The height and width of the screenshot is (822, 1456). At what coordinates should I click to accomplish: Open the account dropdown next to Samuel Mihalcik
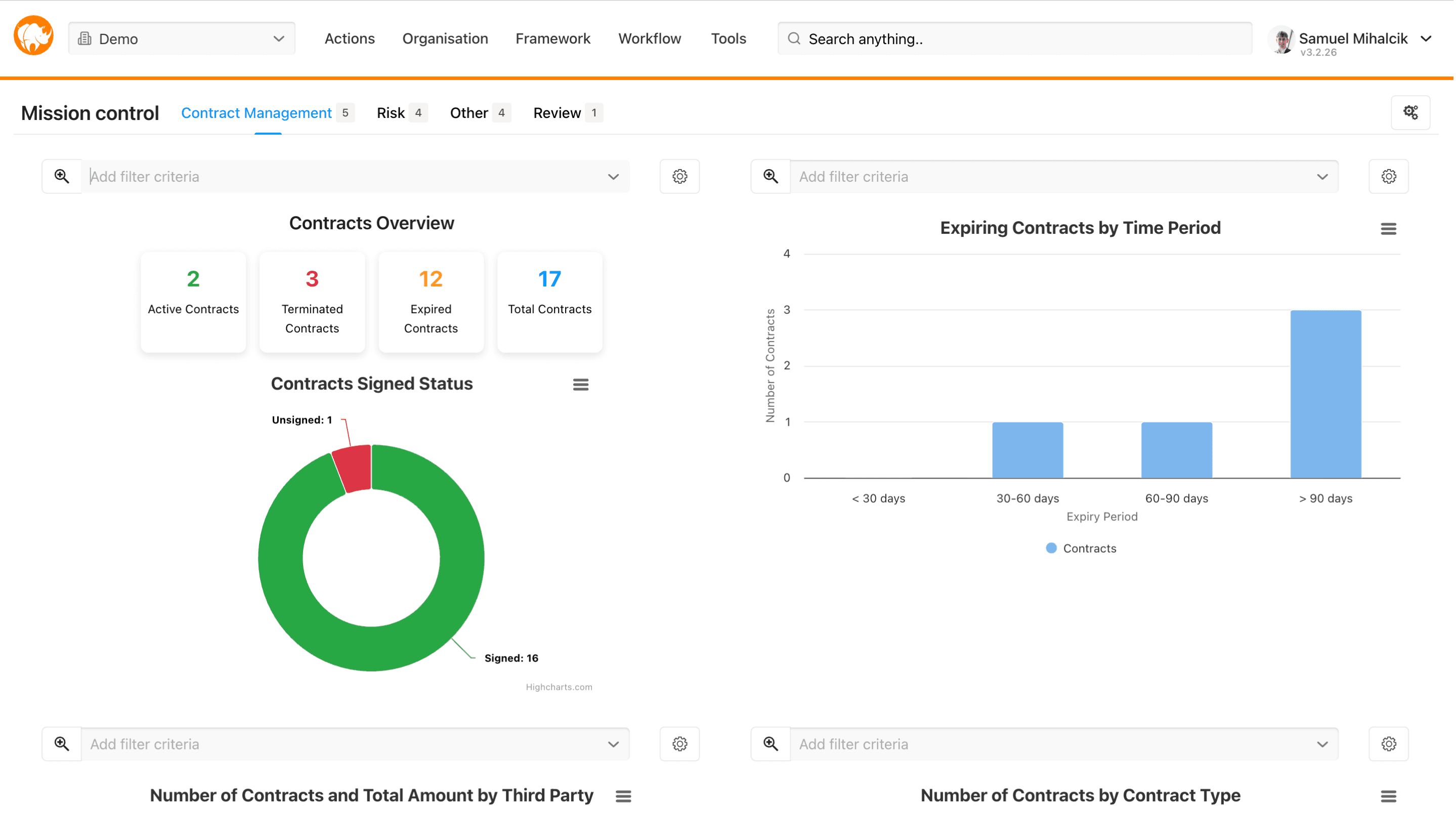point(1427,38)
